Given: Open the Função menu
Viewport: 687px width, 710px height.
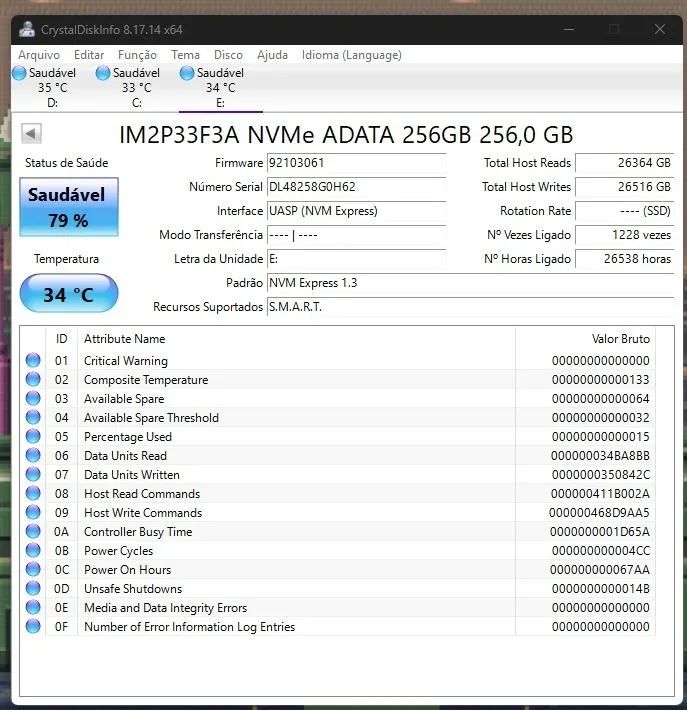Looking at the screenshot, I should click(x=137, y=55).
